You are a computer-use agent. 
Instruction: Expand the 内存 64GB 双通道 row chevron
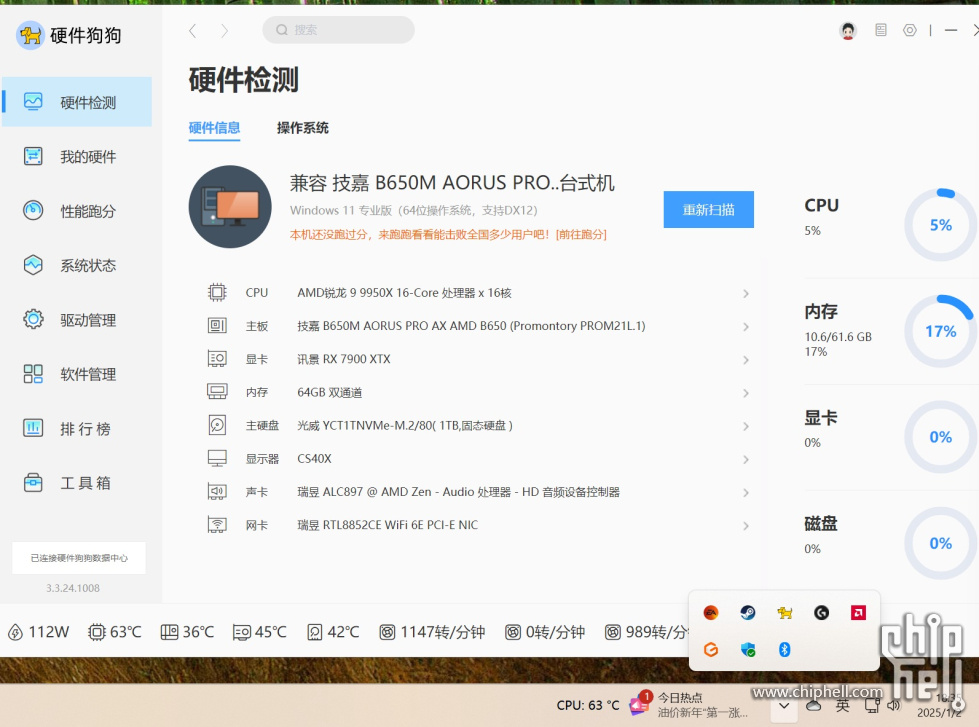(x=745, y=393)
